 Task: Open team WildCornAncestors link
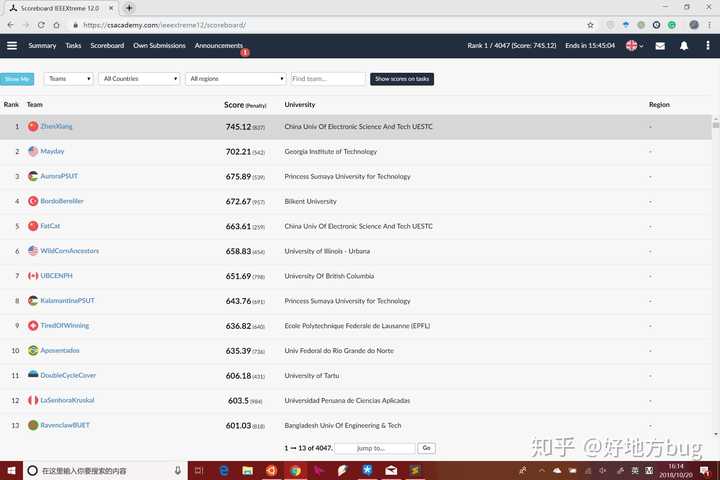pos(70,251)
